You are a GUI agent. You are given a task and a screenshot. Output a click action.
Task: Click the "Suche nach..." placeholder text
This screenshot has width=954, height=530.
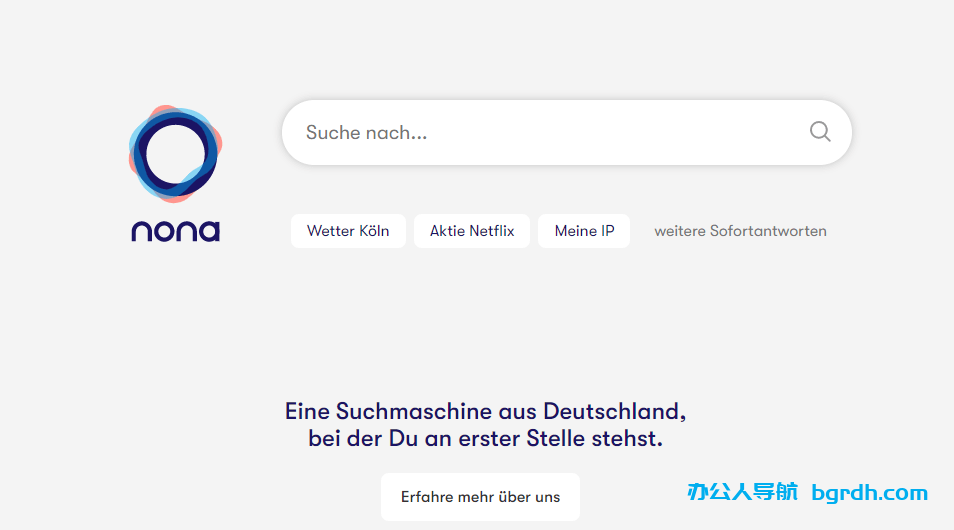coord(366,132)
